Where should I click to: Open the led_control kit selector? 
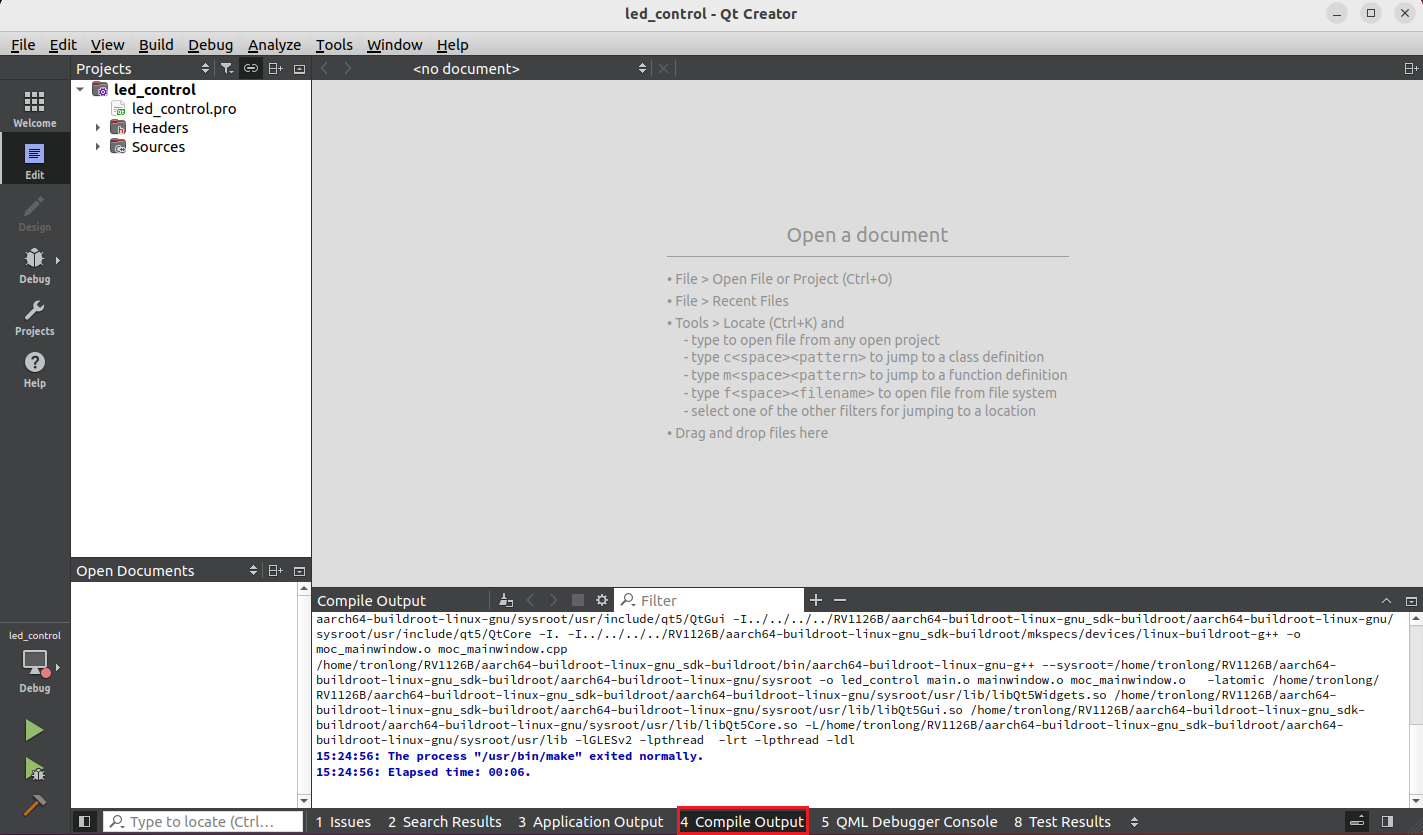point(35,661)
